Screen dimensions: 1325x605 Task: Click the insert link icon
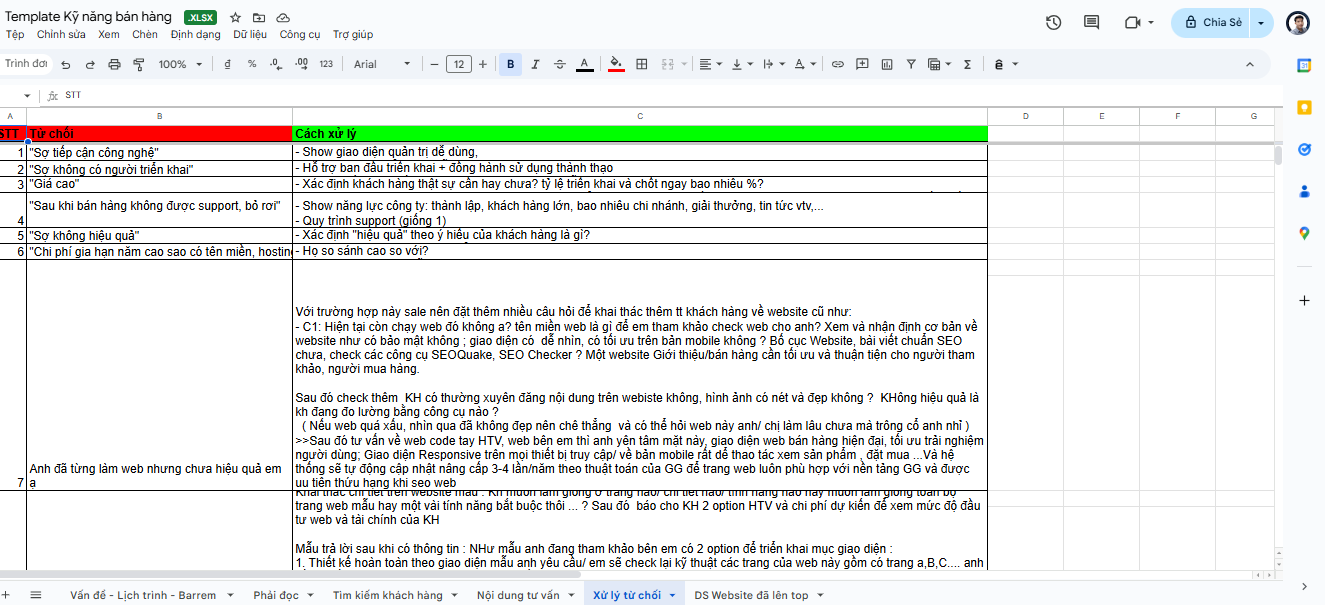(838, 64)
